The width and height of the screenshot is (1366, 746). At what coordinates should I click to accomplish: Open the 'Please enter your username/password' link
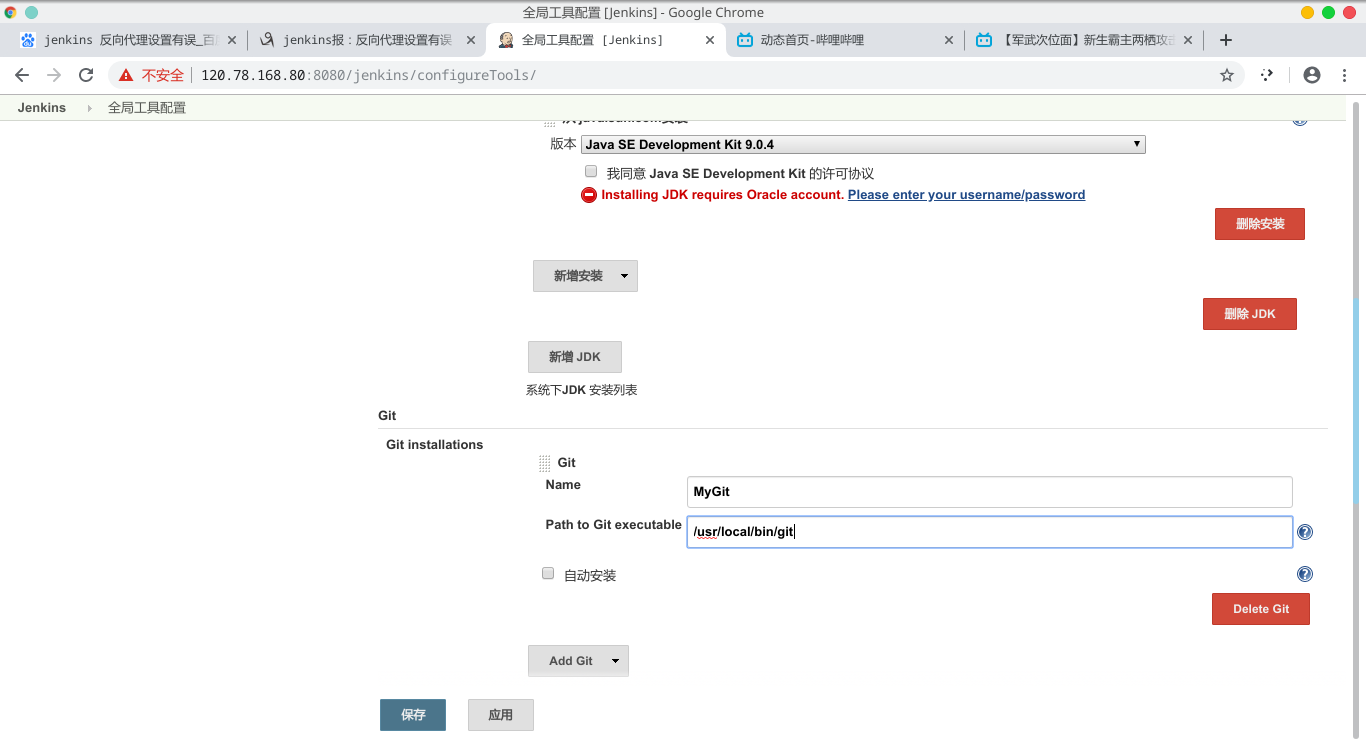coord(966,195)
